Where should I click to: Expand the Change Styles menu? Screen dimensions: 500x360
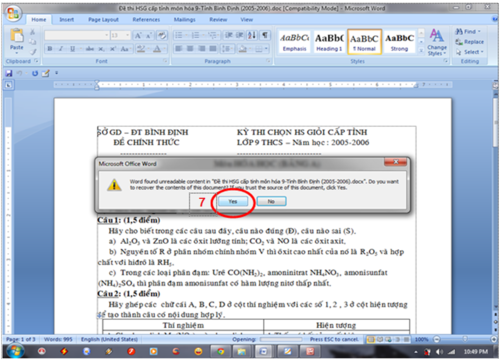[437, 42]
